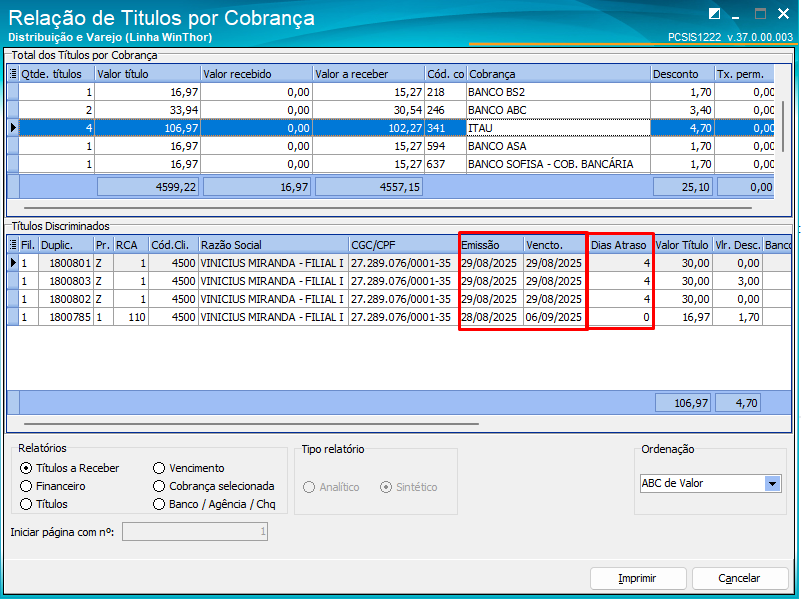The height and width of the screenshot is (602, 801).
Task: Click the column-selector icon beside Fil. header
Action: point(13,245)
